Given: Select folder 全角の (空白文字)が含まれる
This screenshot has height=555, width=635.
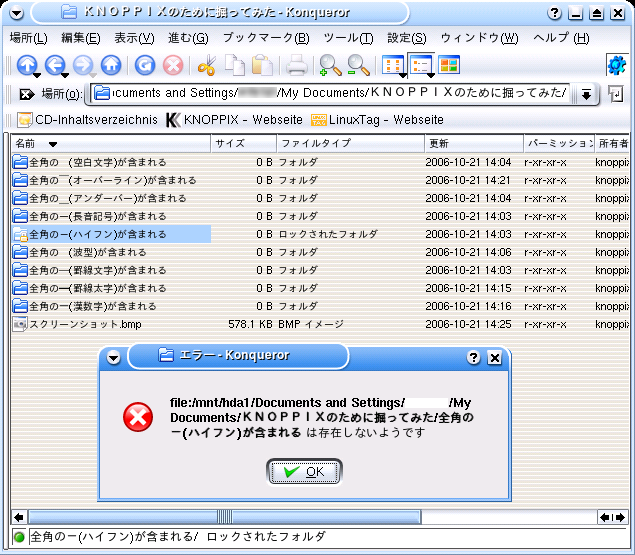Looking at the screenshot, I should click(x=89, y=162).
